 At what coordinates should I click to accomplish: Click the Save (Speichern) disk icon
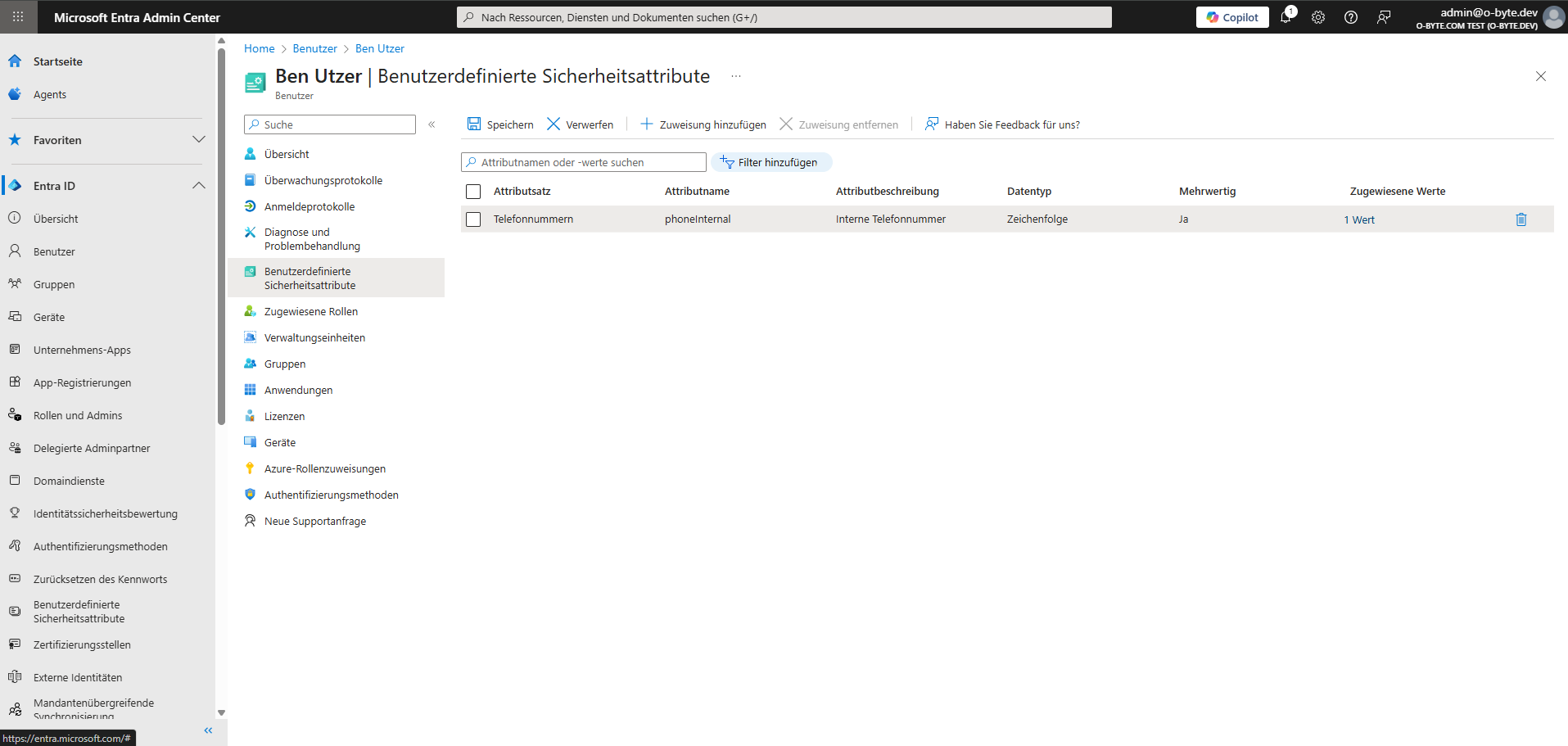(x=474, y=124)
